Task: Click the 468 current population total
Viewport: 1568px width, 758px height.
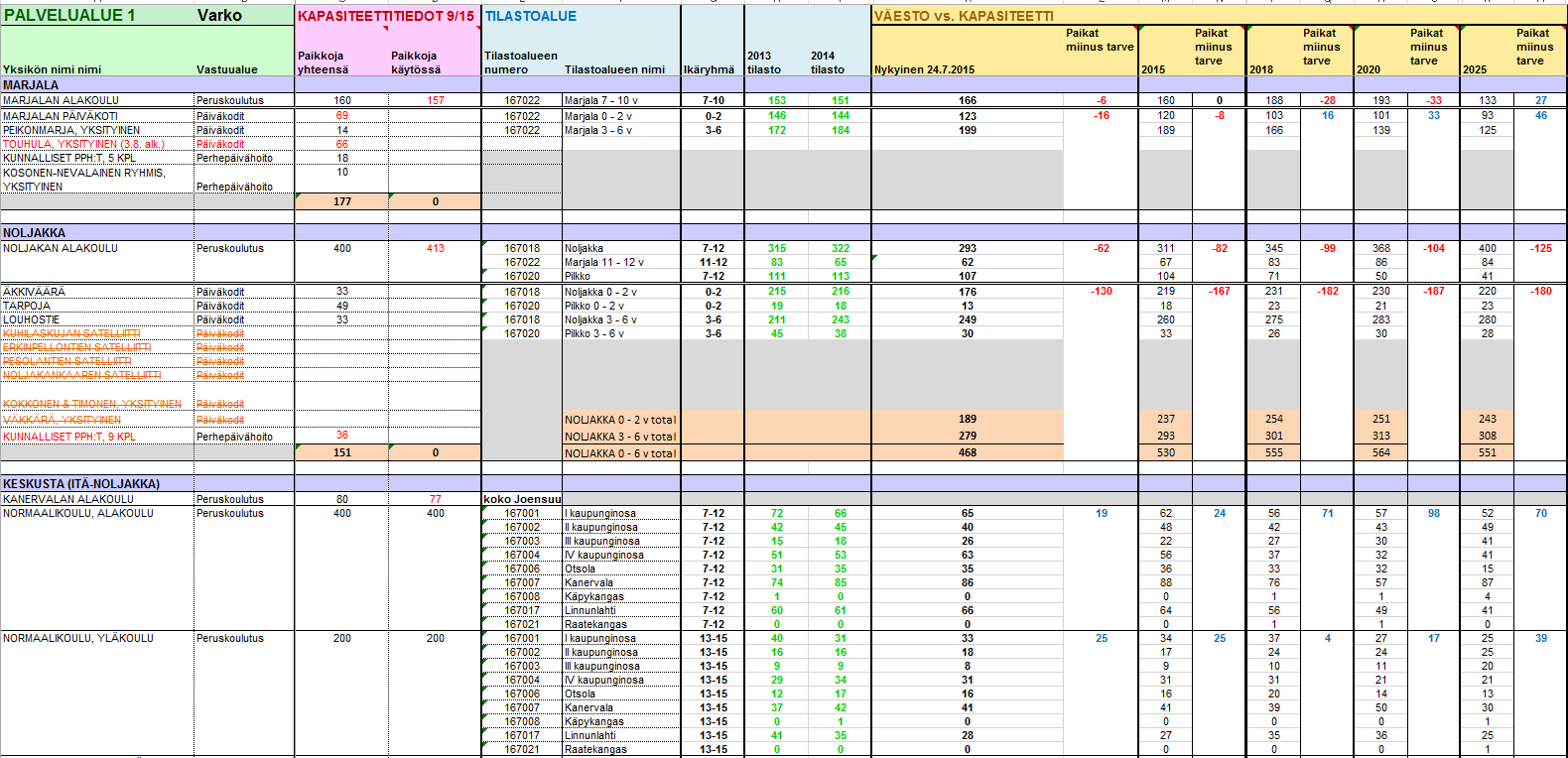Action: (x=968, y=452)
